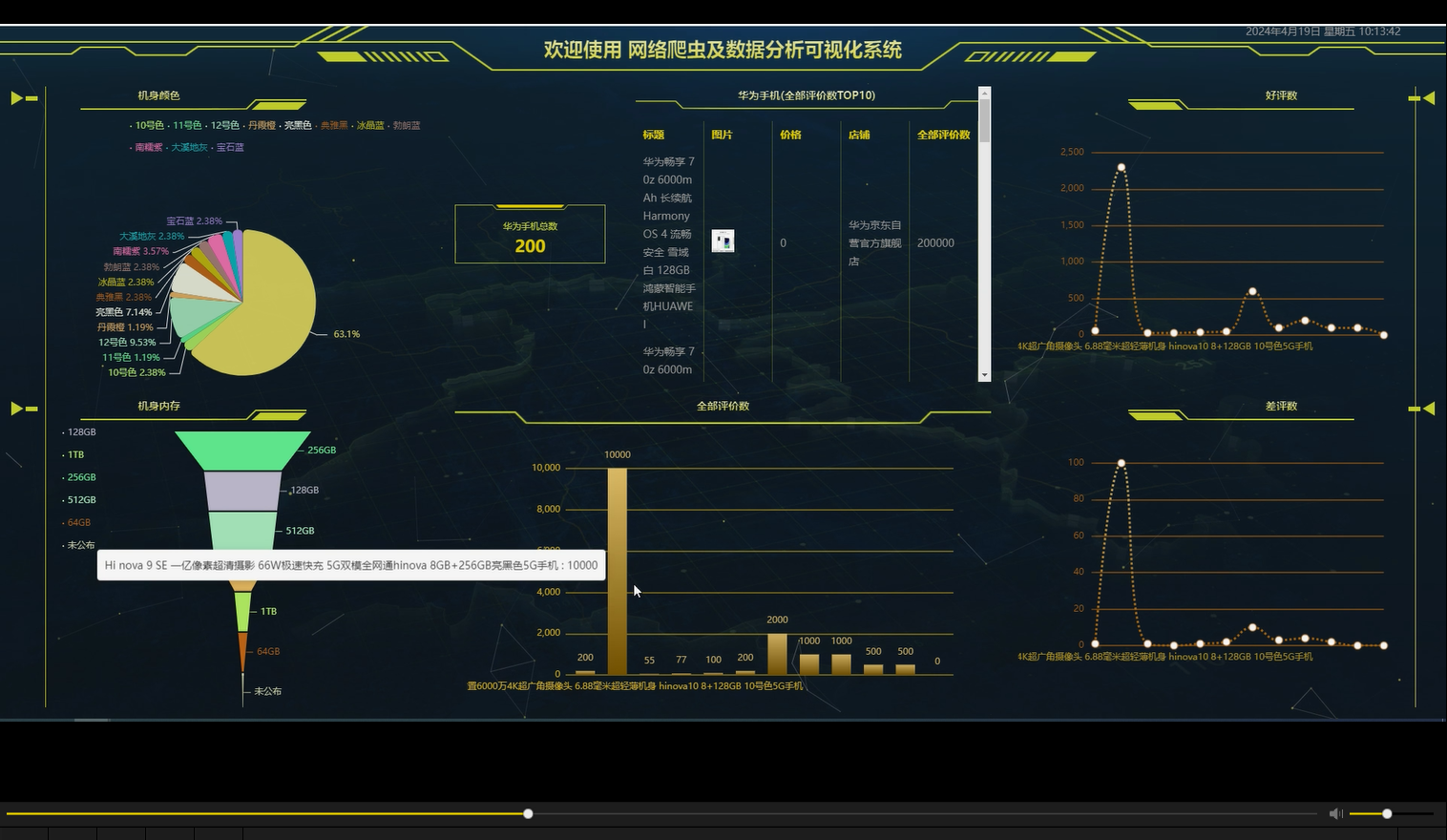Click the orange 64GB funnel segment
The width and height of the screenshot is (1447, 840).
click(x=242, y=649)
